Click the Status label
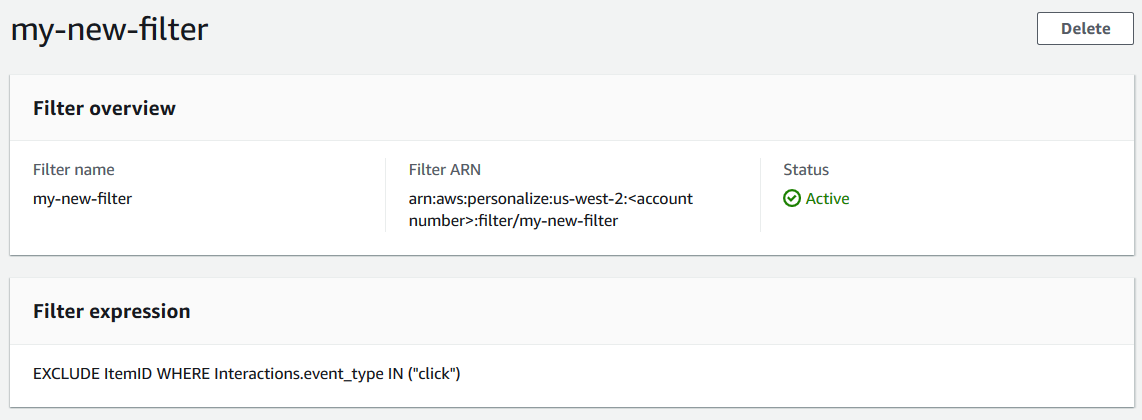The height and width of the screenshot is (420, 1142). point(806,170)
